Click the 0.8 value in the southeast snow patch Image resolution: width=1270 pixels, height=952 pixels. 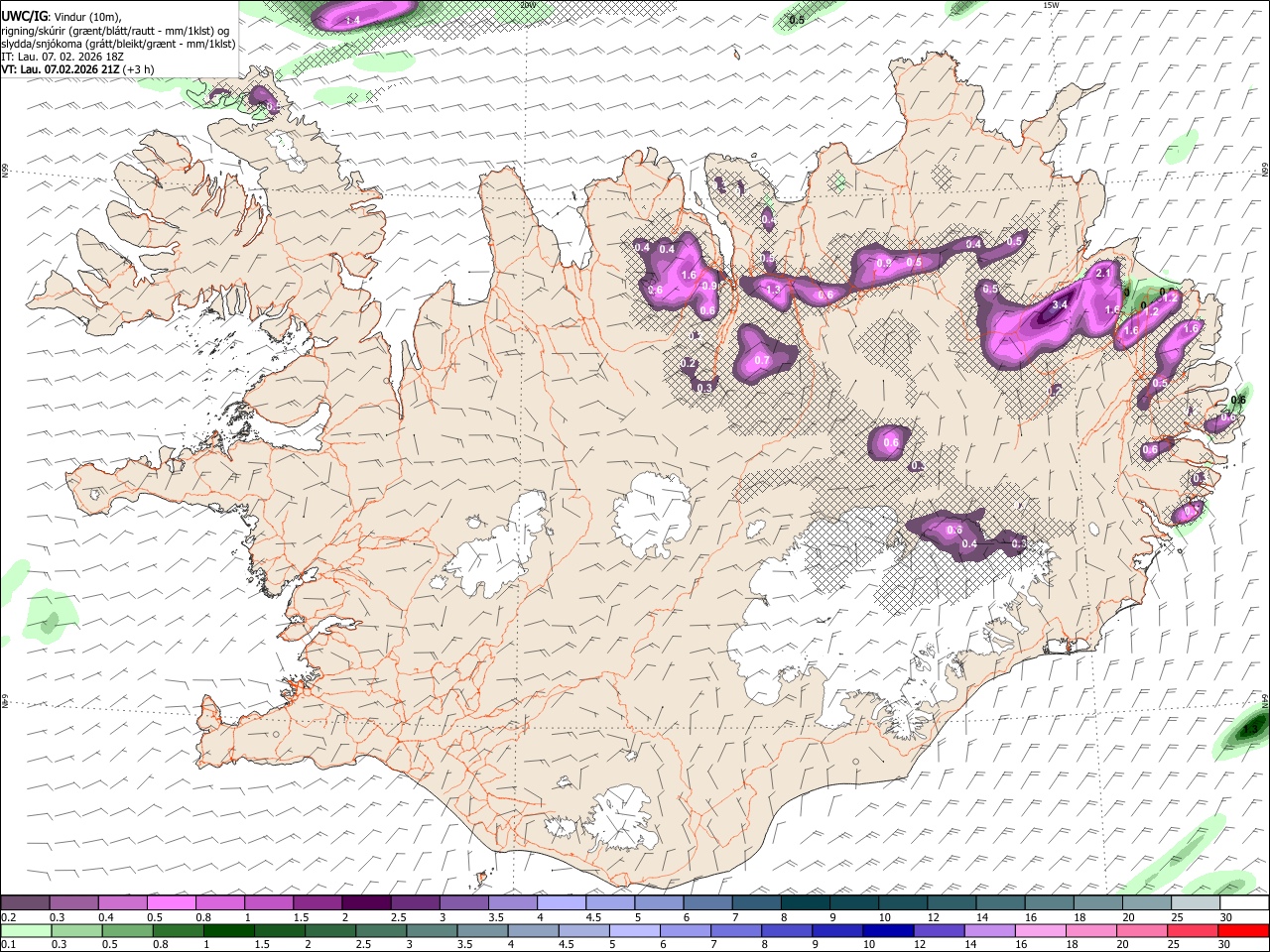tap(953, 531)
